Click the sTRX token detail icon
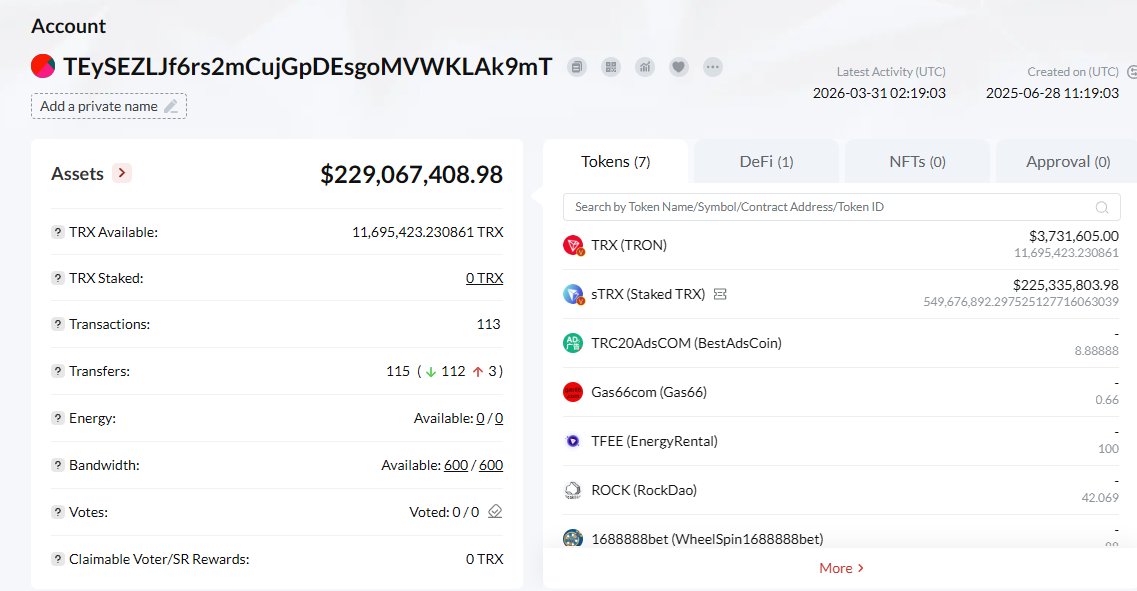This screenshot has width=1137, height=591. point(720,294)
